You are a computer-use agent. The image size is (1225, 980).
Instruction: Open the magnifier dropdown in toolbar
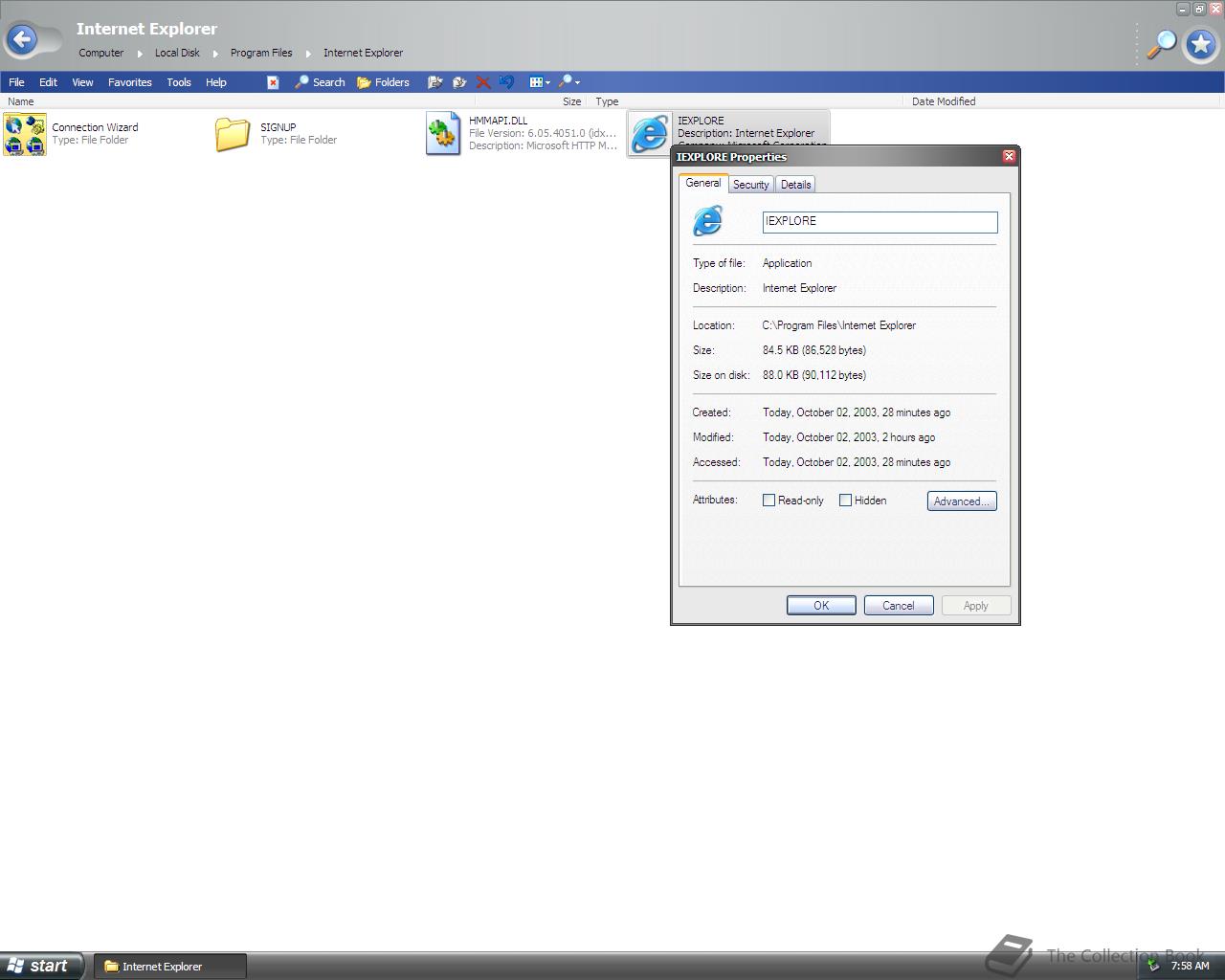click(569, 82)
